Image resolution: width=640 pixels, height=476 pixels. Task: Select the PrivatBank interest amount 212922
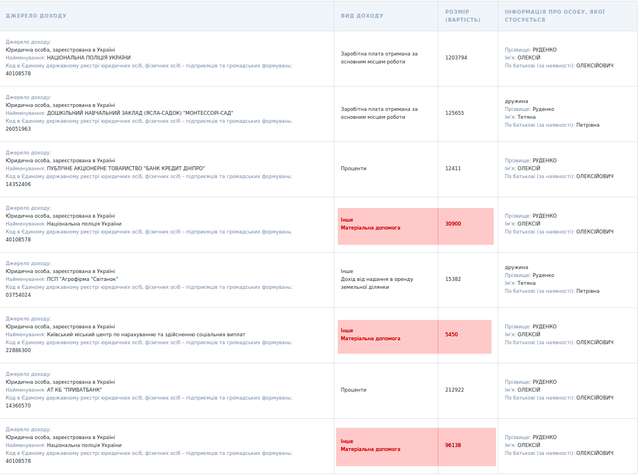pos(455,390)
